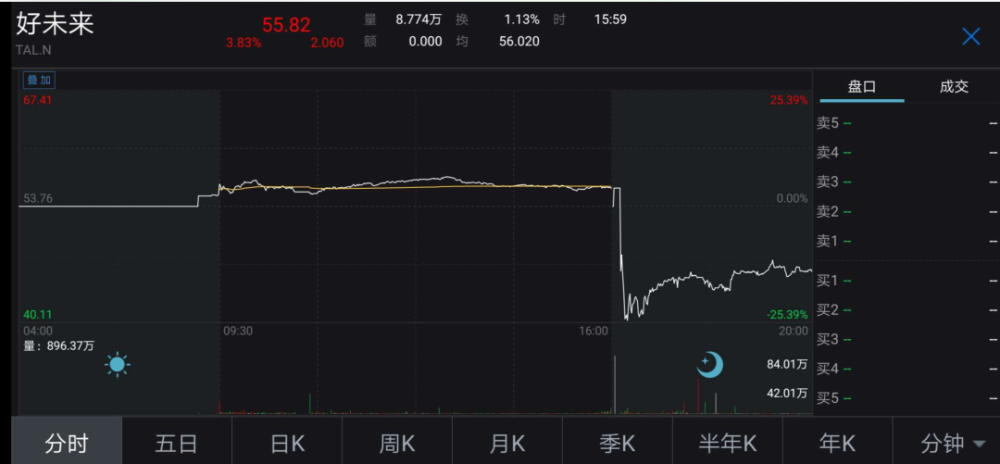Select the 月K chart period
This screenshot has width=1000, height=464.
(507, 443)
